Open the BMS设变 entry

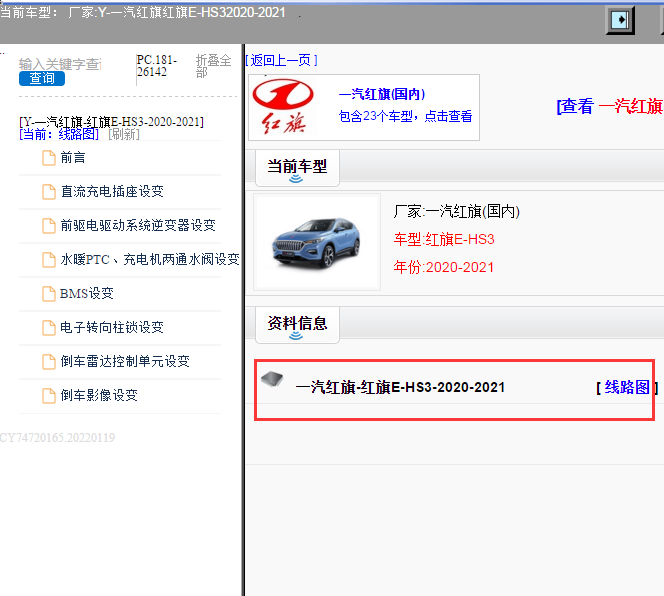(87, 293)
